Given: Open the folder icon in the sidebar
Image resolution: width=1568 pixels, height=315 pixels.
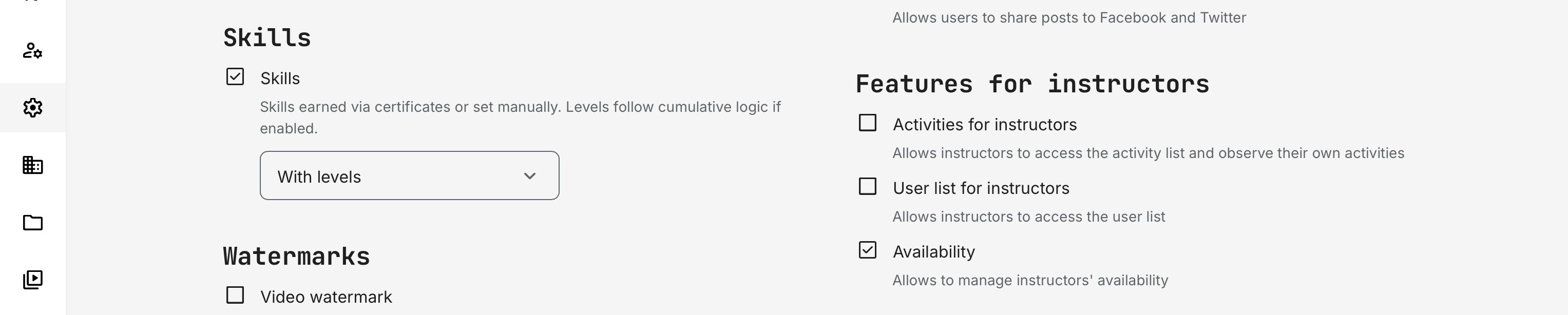Looking at the screenshot, I should [33, 221].
